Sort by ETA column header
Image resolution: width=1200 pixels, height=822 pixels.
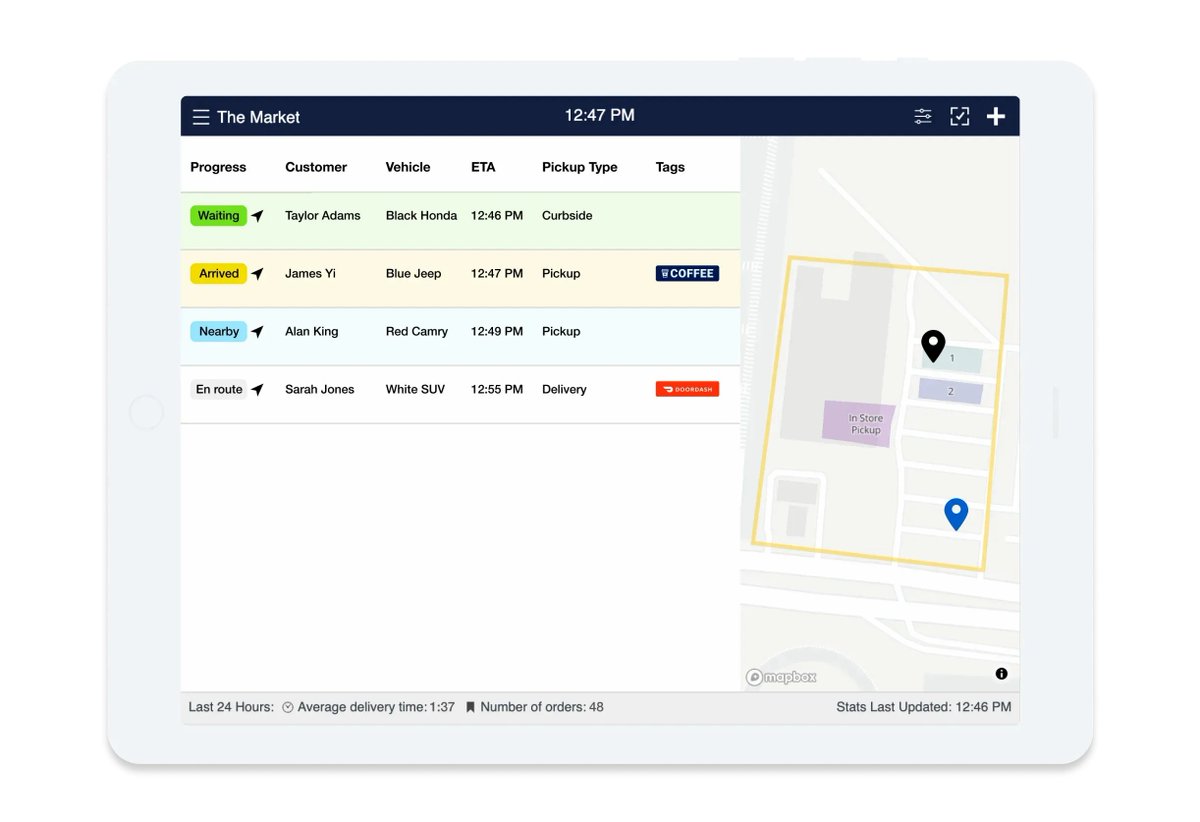(x=483, y=167)
